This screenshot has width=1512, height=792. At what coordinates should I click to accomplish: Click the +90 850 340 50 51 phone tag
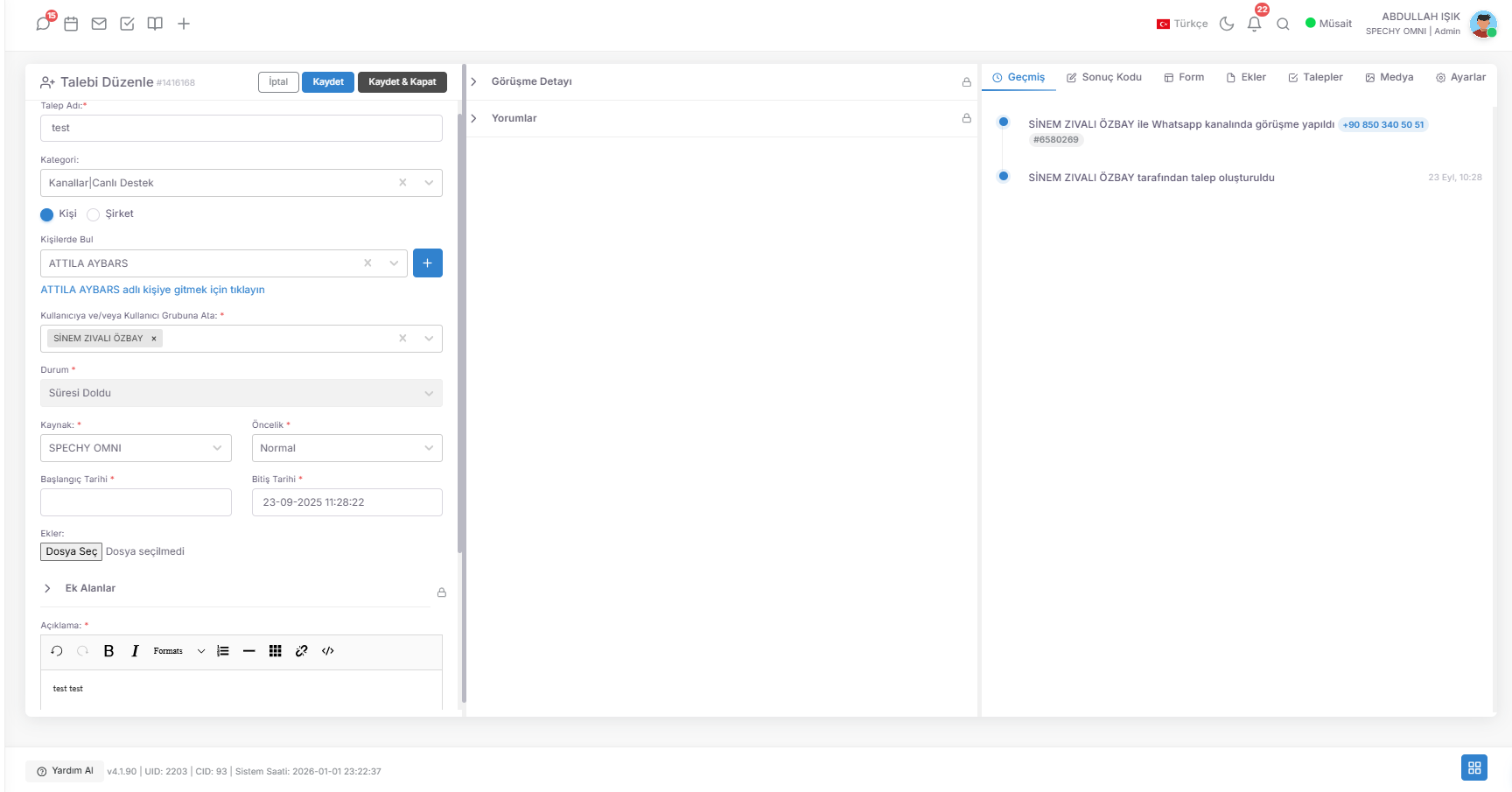(x=1383, y=125)
